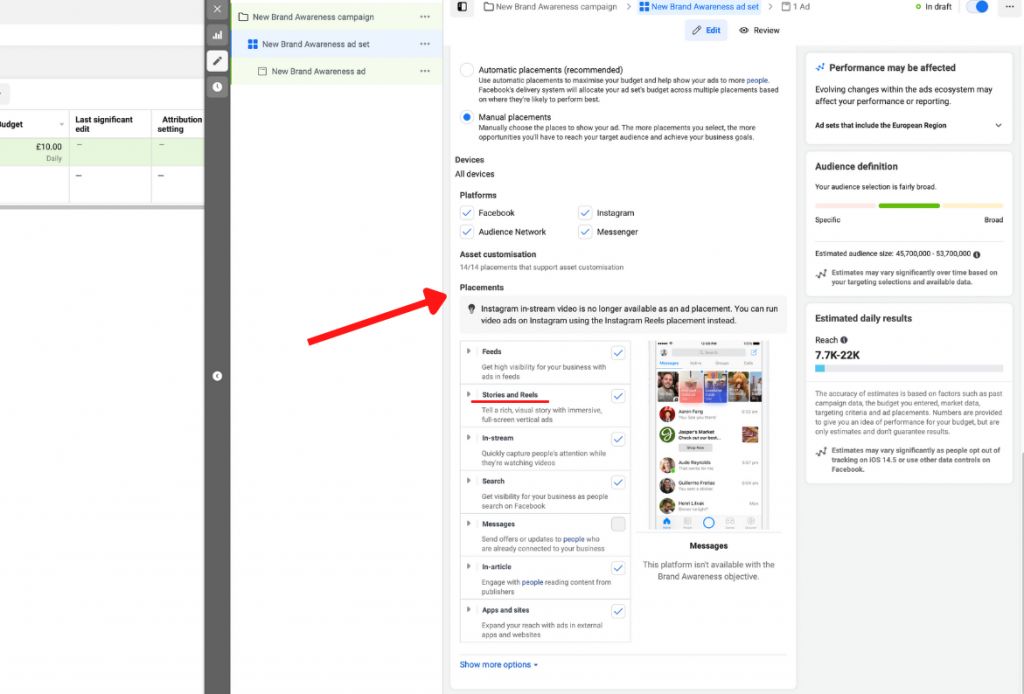Uncheck the In-article placement checkbox
This screenshot has height=694, width=1024.
618,568
